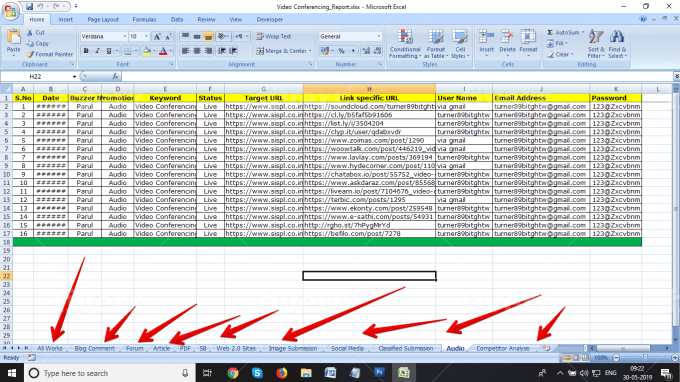Image resolution: width=680 pixels, height=382 pixels.
Task: Copy the selection with Copy
Action: (x=37, y=43)
